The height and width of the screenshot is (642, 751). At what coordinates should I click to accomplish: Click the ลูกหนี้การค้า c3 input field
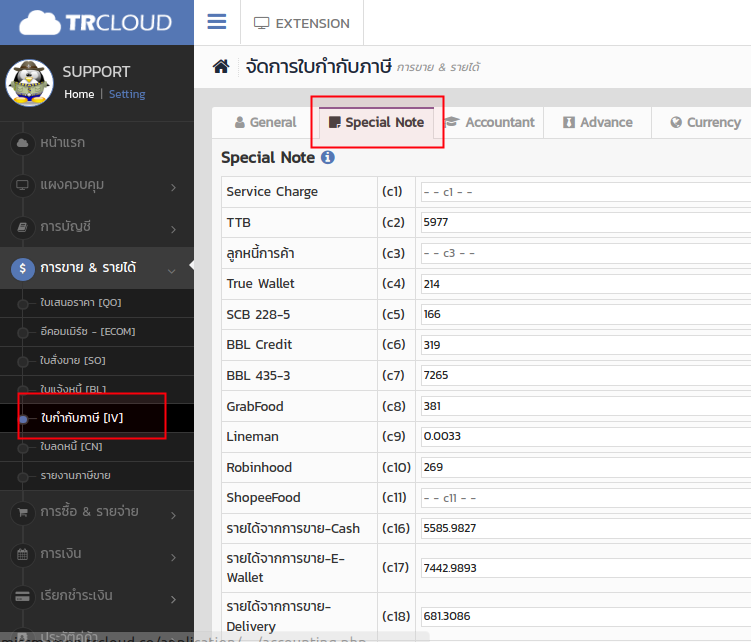coord(586,253)
